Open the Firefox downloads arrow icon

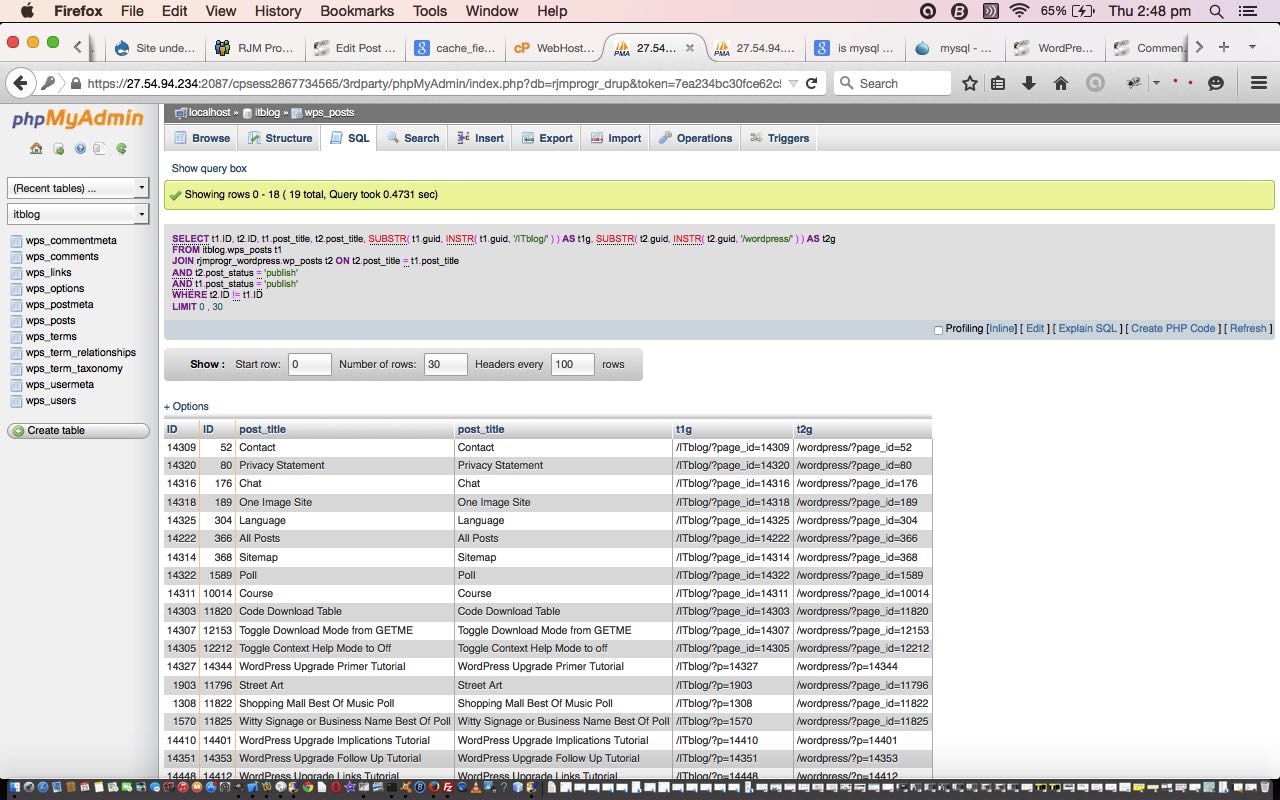[1028, 83]
